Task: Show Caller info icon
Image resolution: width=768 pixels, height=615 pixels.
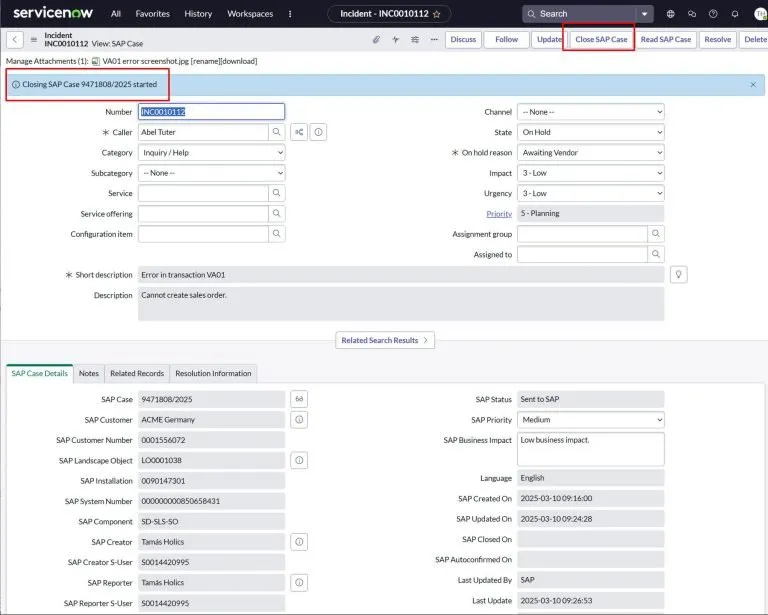Action: pyautogui.click(x=318, y=132)
